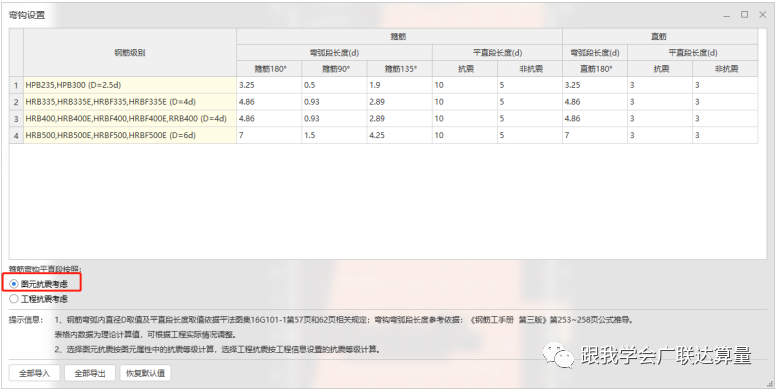This screenshot has height=390, width=776.
Task: Edit 直筋 抗震 value 3 in HRB500 row
Action: coord(660,135)
